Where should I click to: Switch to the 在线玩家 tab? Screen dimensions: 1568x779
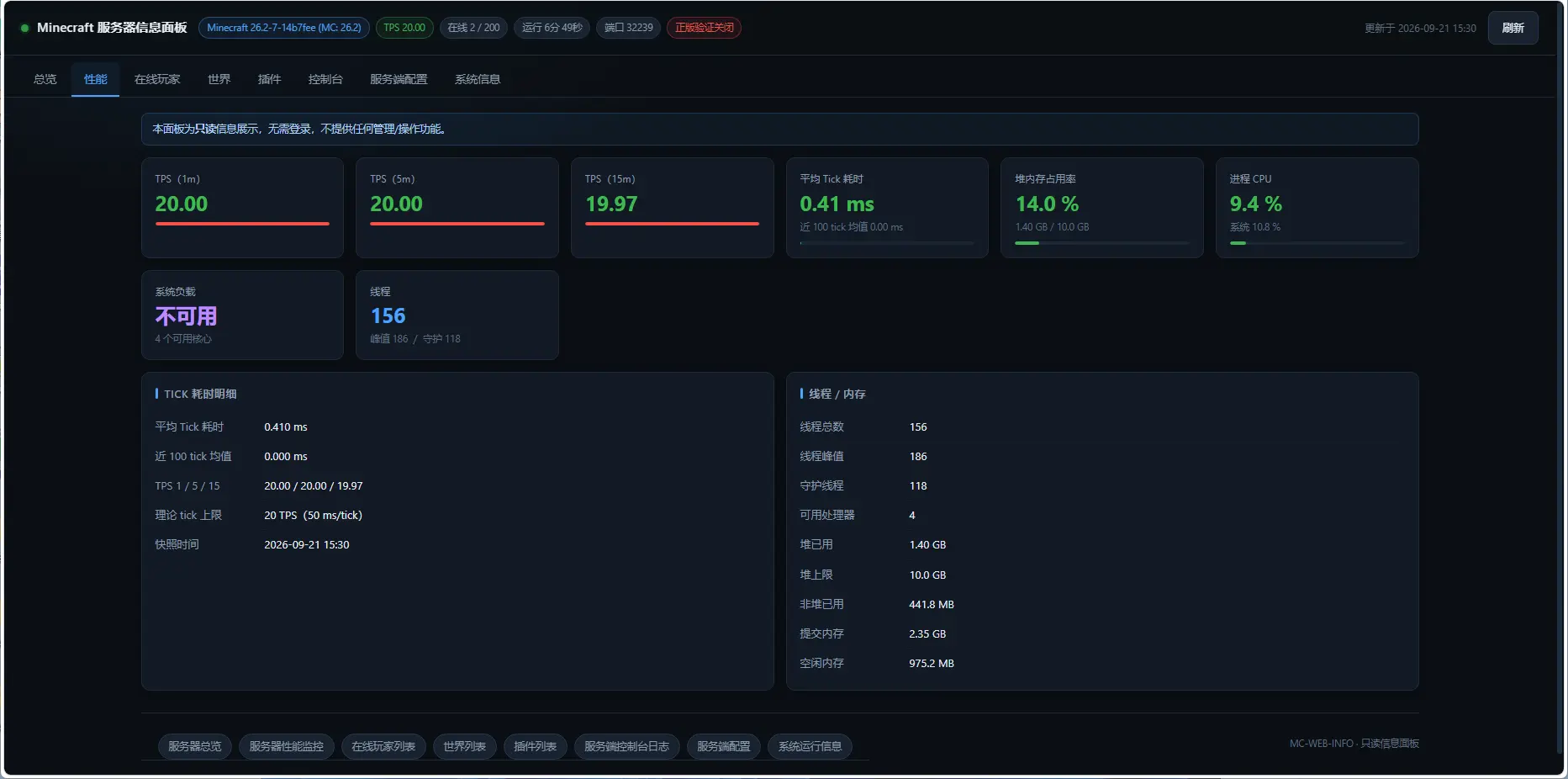(x=157, y=79)
